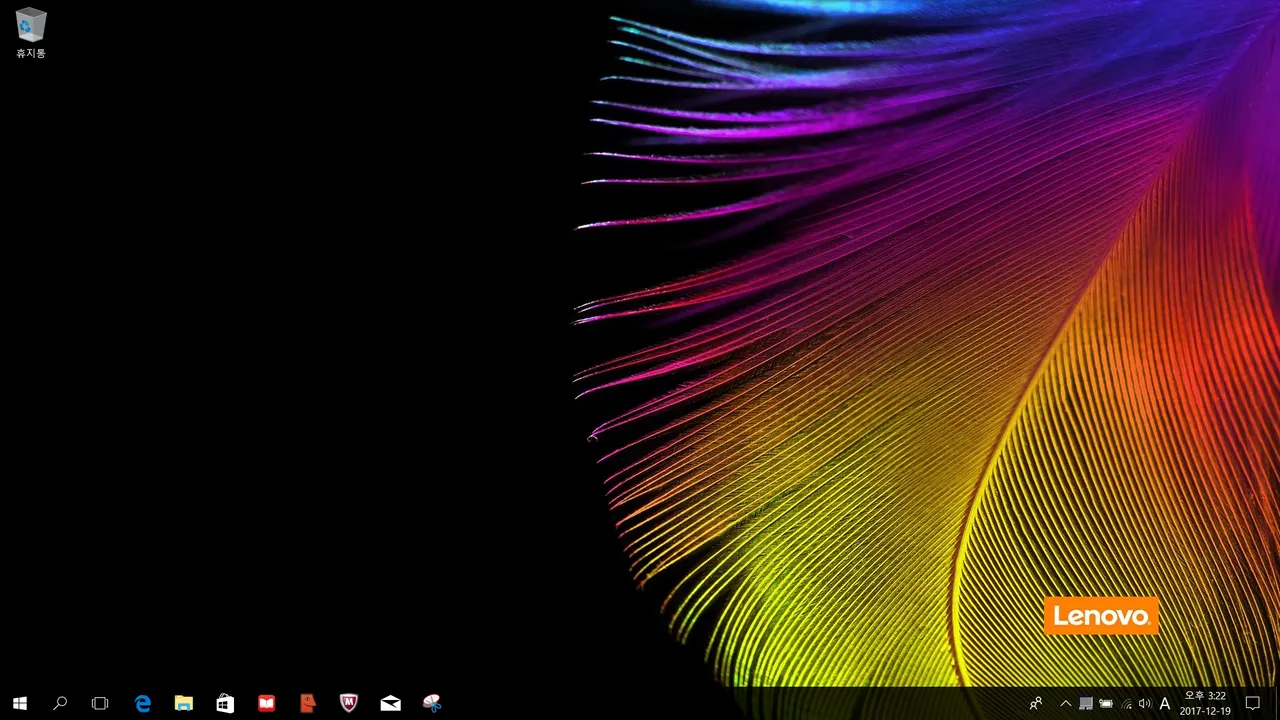
Task: Open the Mail app from the taskbar
Action: click(x=390, y=703)
